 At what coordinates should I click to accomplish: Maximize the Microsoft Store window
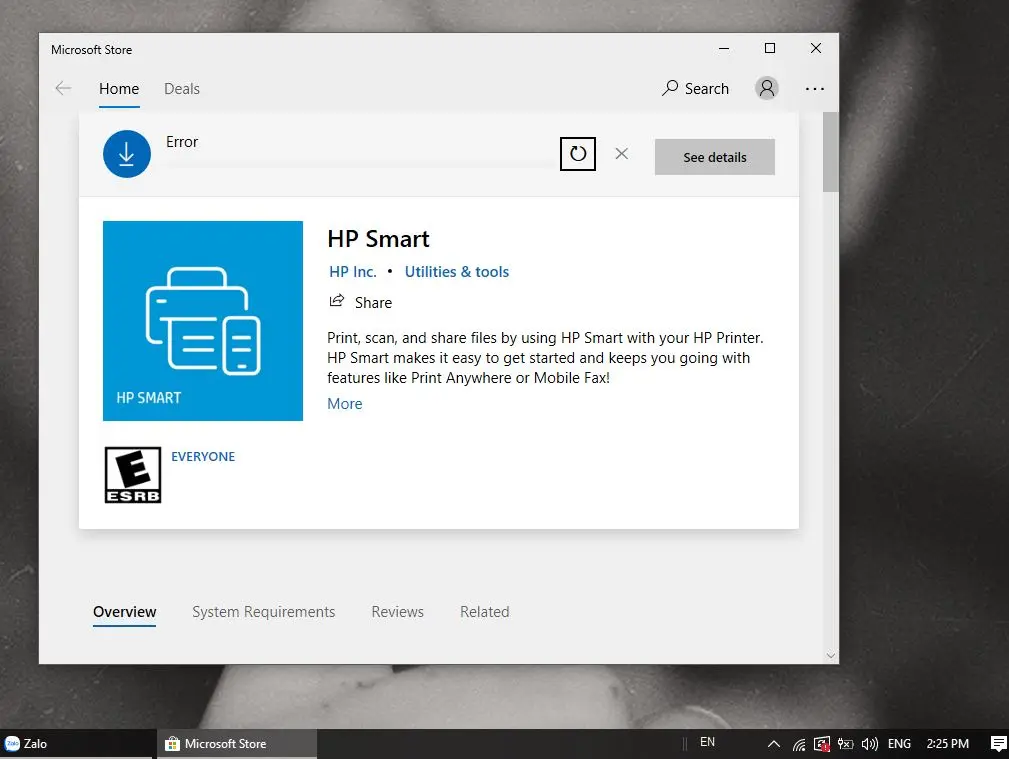coord(770,48)
